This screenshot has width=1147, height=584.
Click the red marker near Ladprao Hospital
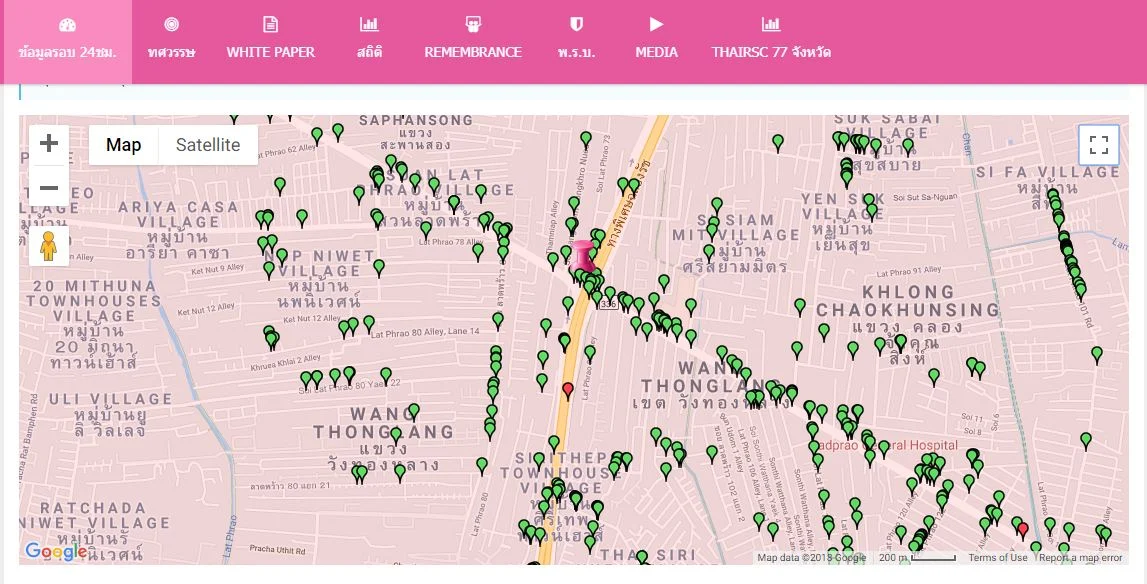[568, 389]
